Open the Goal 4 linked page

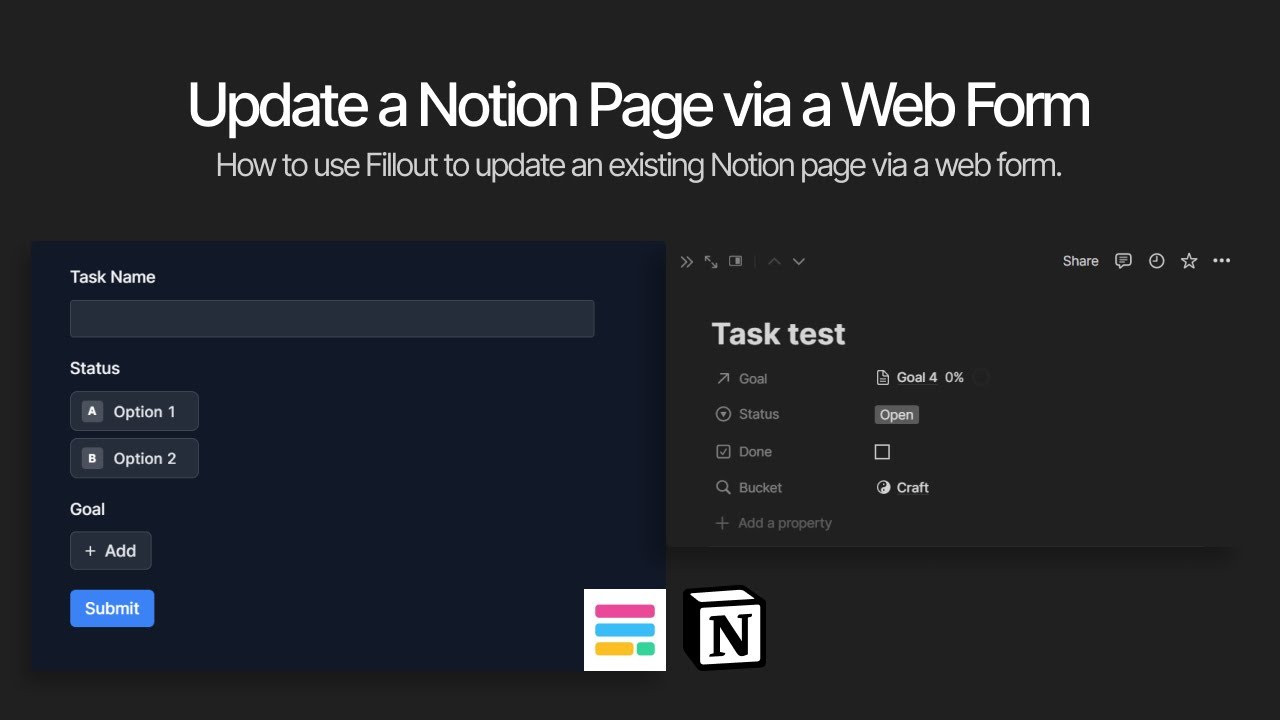click(x=917, y=378)
